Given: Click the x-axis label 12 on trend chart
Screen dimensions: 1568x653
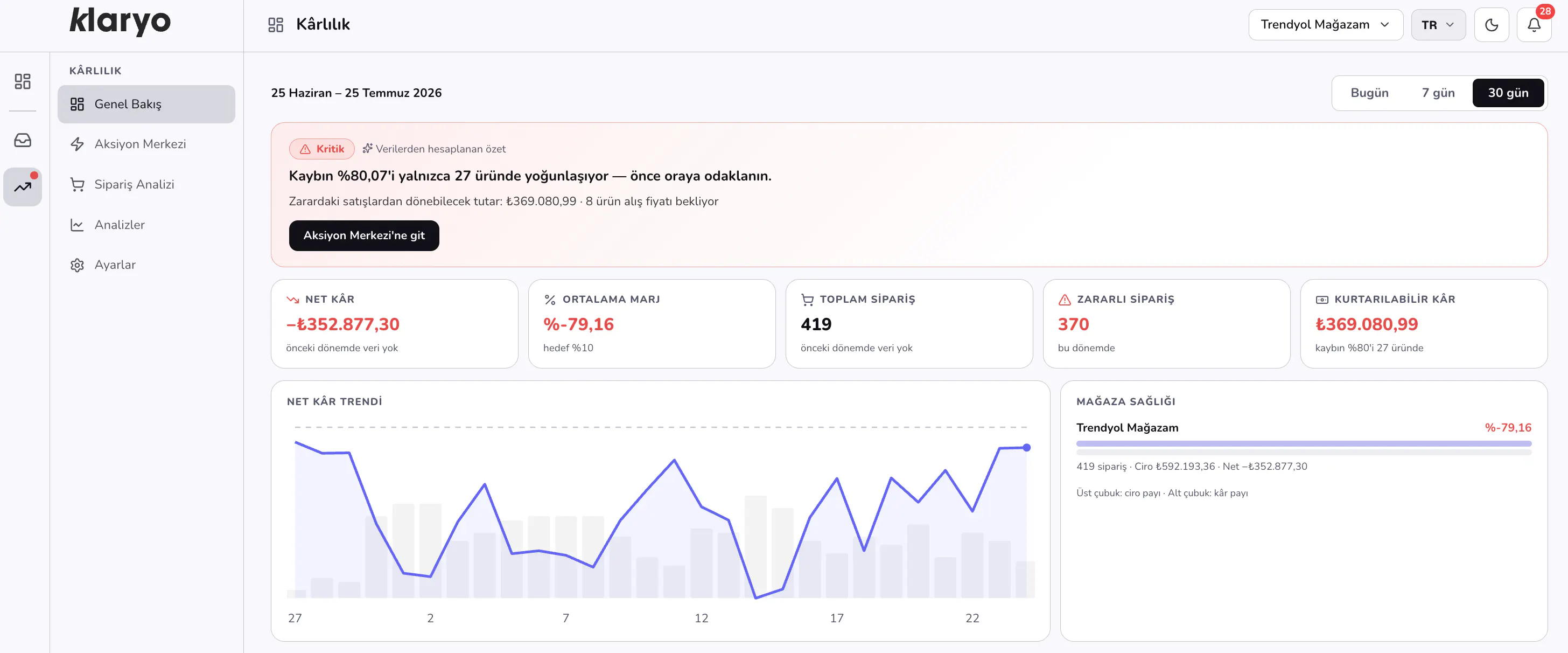Looking at the screenshot, I should click(x=701, y=619).
